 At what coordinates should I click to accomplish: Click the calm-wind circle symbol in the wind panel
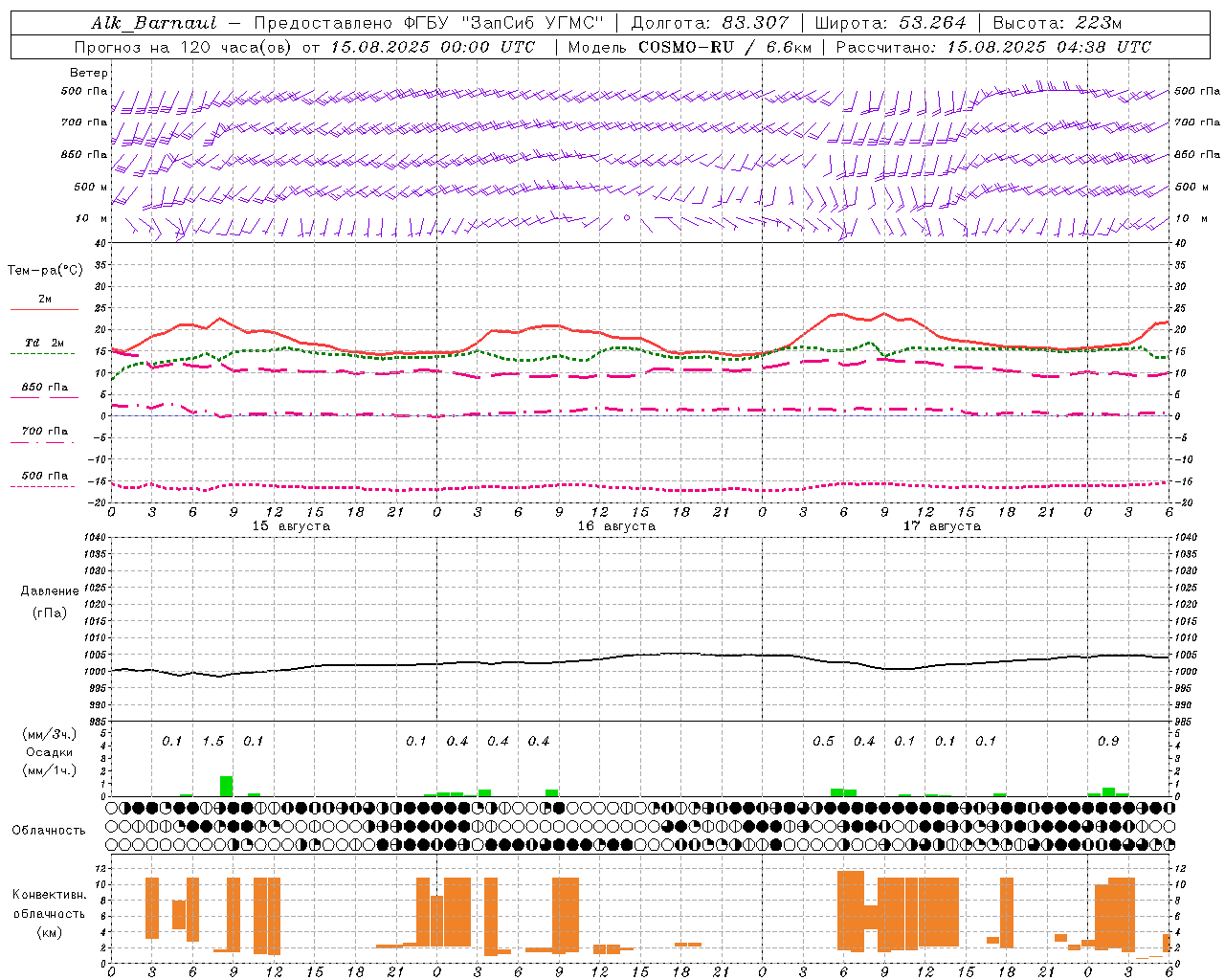point(627,218)
